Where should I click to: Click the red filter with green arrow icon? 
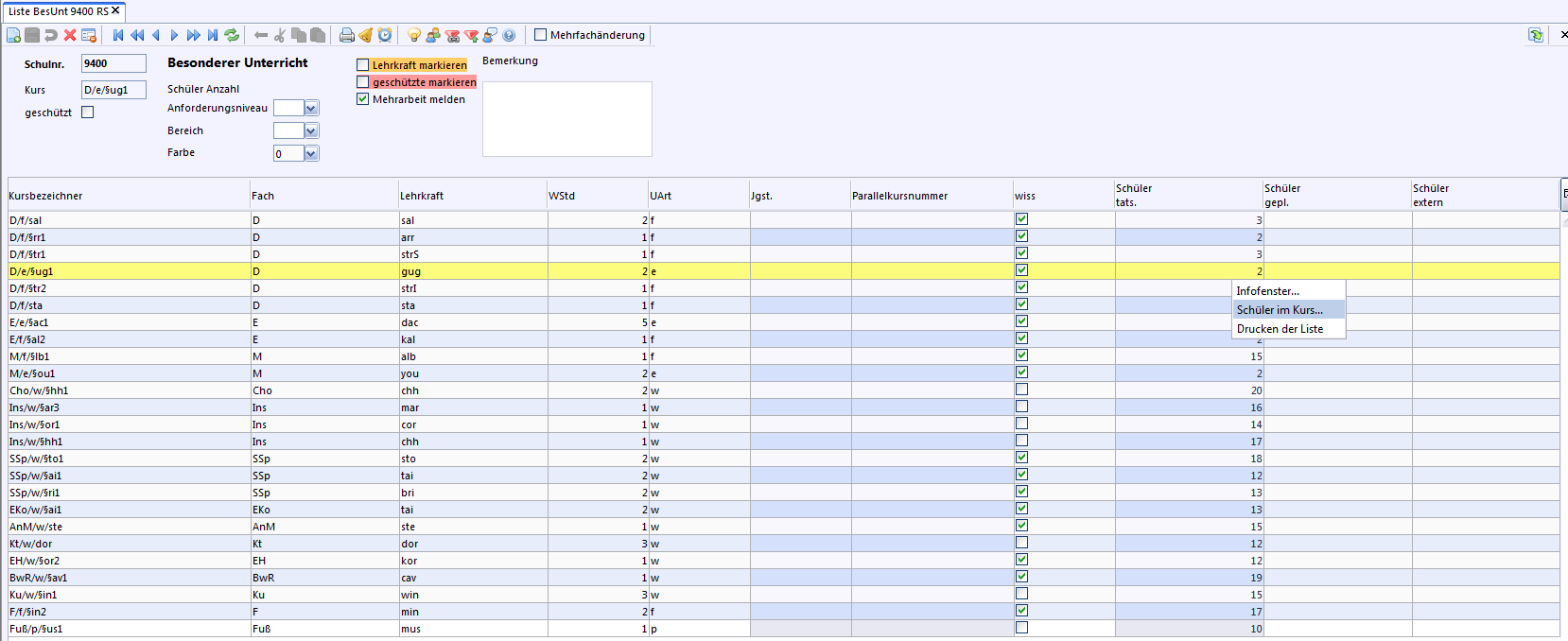point(471,35)
